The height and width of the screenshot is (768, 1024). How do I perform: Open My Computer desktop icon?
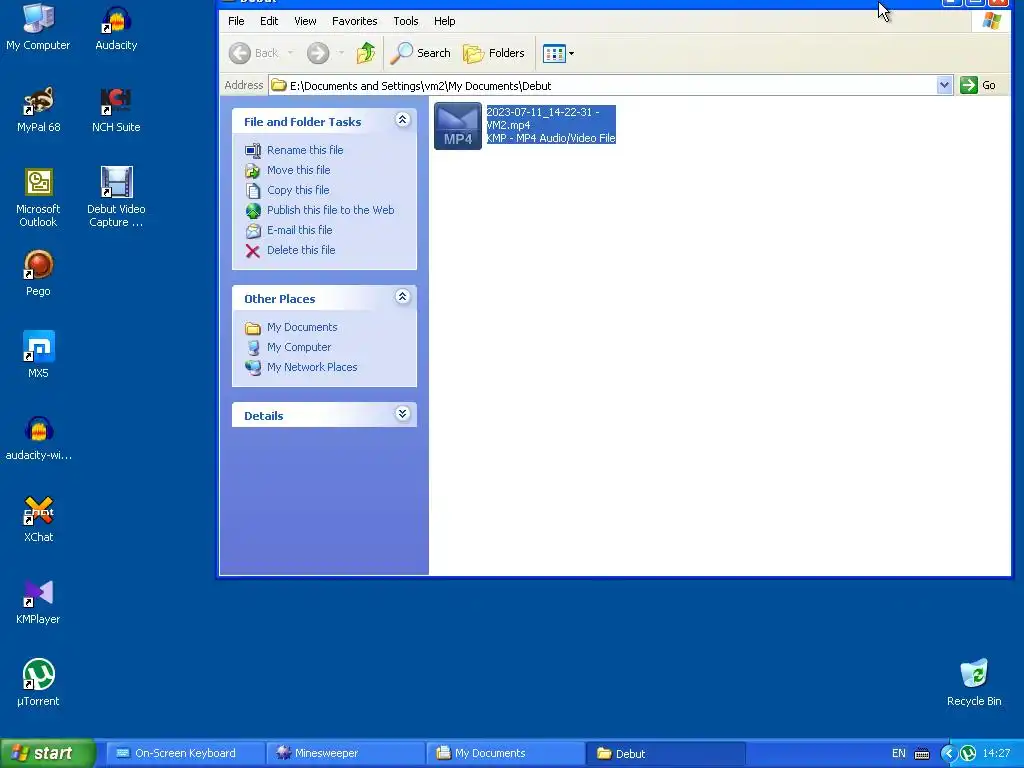38,27
